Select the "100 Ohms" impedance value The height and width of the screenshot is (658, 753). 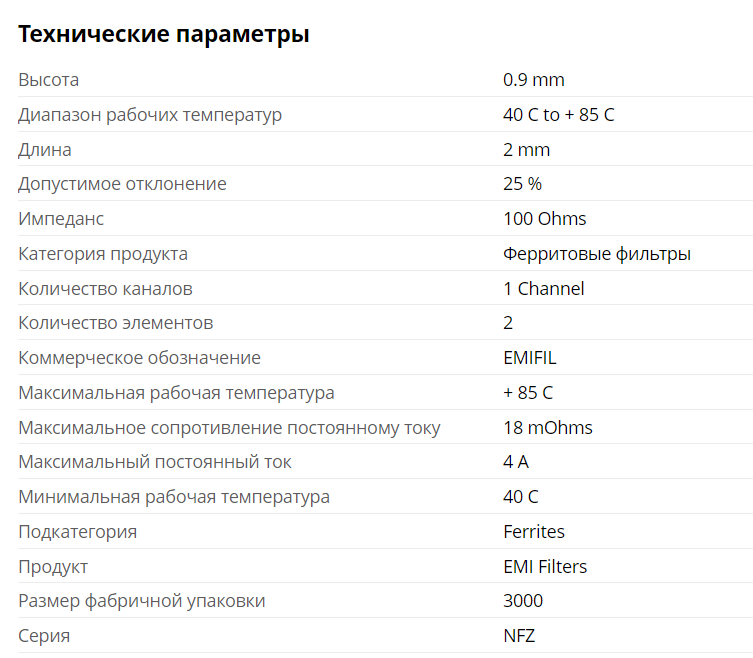tap(544, 219)
